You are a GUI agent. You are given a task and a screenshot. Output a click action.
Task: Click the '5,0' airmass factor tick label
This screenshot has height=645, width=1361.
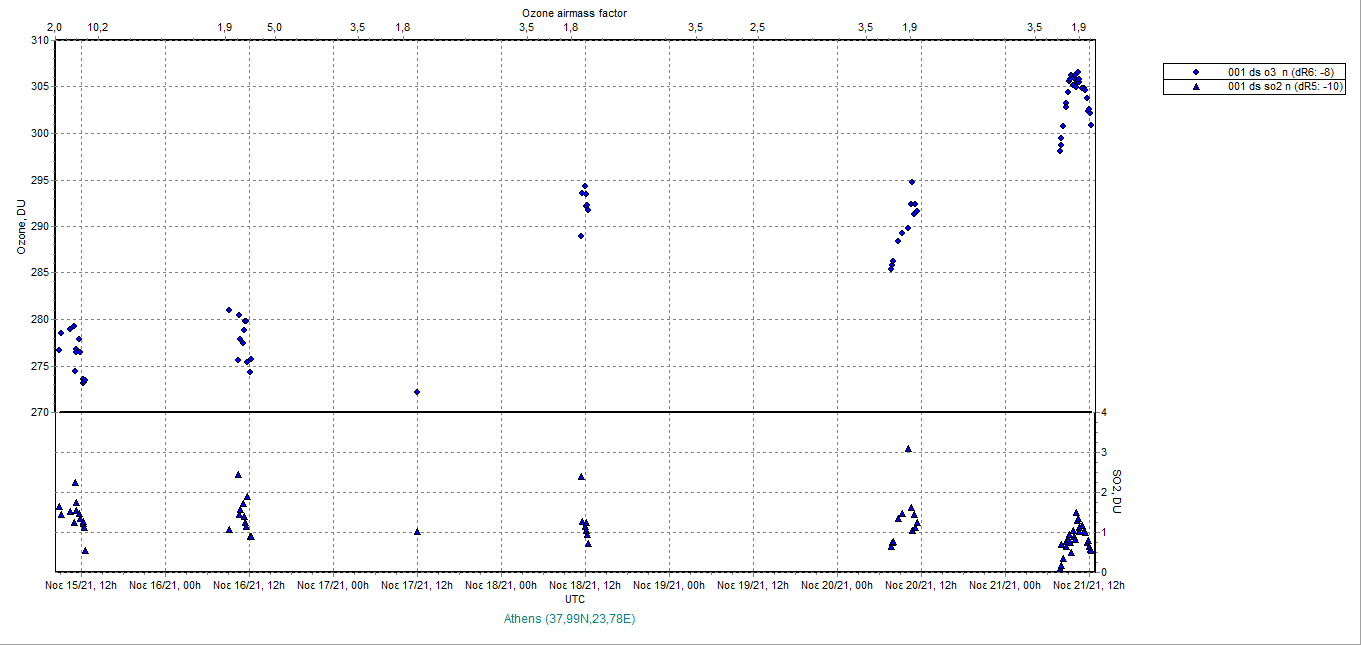click(x=273, y=27)
